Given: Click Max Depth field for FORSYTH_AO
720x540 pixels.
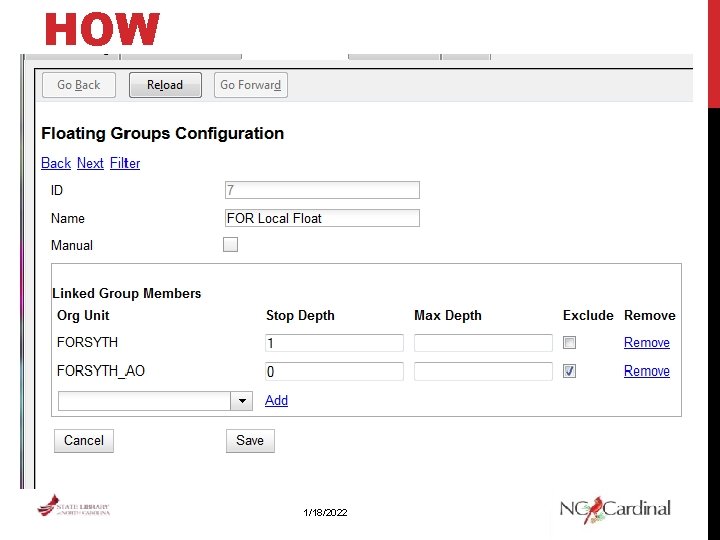Looking at the screenshot, I should pos(483,371).
